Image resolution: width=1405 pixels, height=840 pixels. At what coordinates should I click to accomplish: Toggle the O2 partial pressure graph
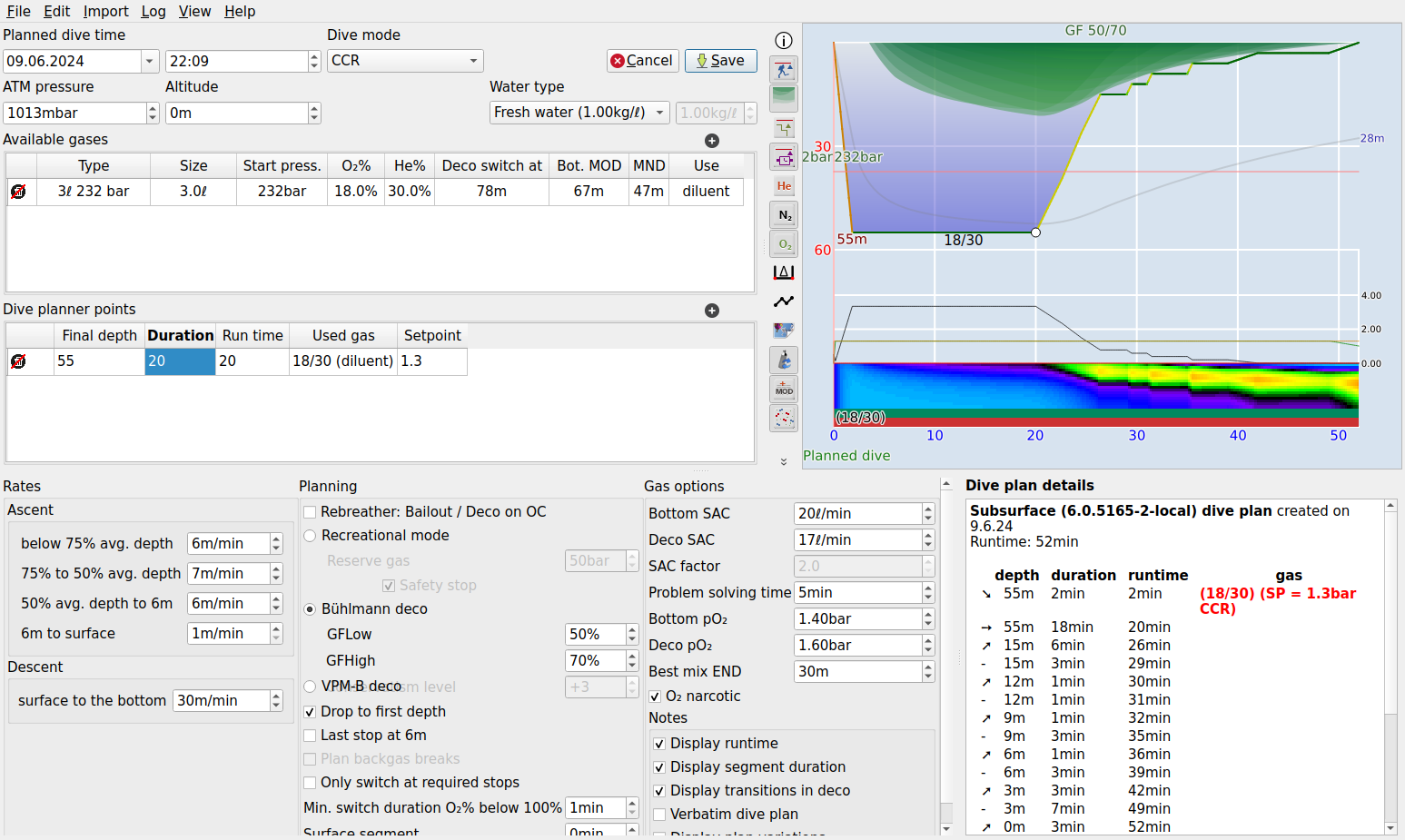pyautogui.click(x=783, y=243)
